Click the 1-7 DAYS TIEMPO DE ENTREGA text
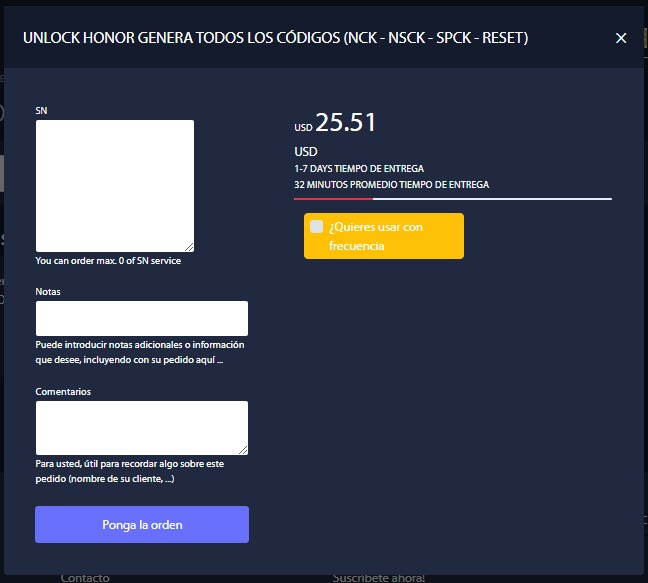The height and width of the screenshot is (583, 648). pyautogui.click(x=359, y=169)
